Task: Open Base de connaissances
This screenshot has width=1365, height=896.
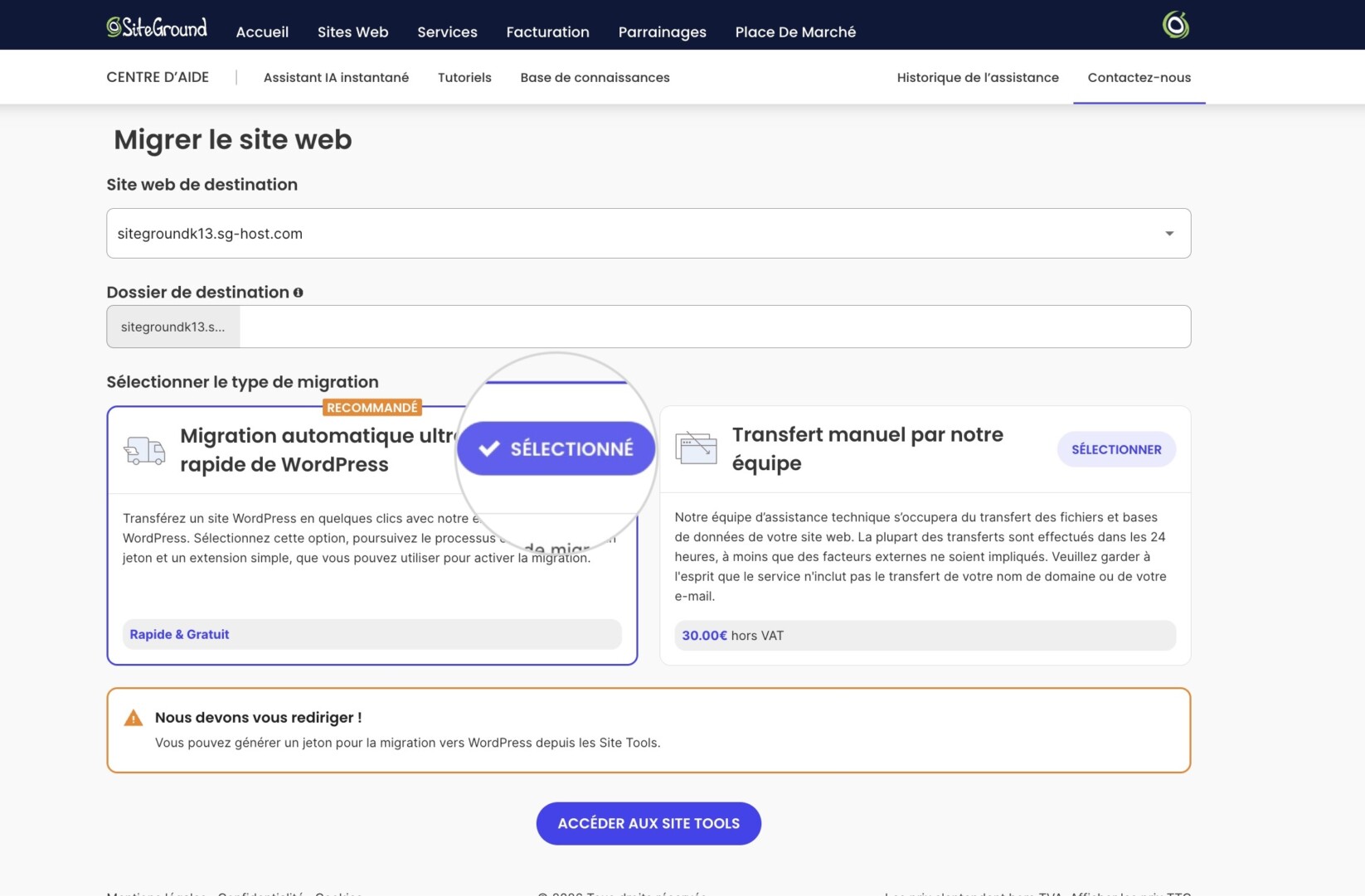Action: coord(595,77)
